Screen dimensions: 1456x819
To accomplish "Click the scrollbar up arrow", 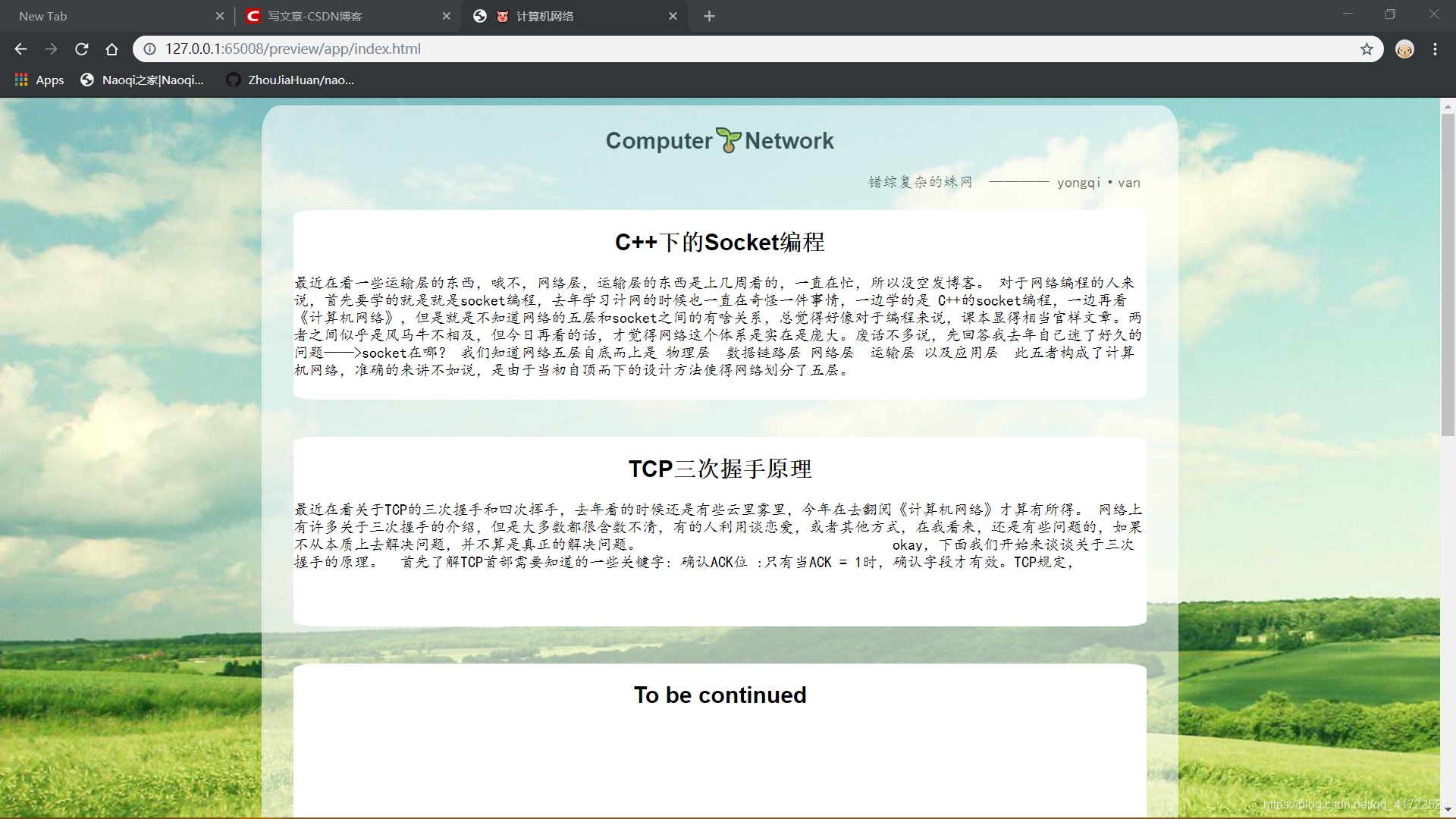I will click(x=1448, y=106).
